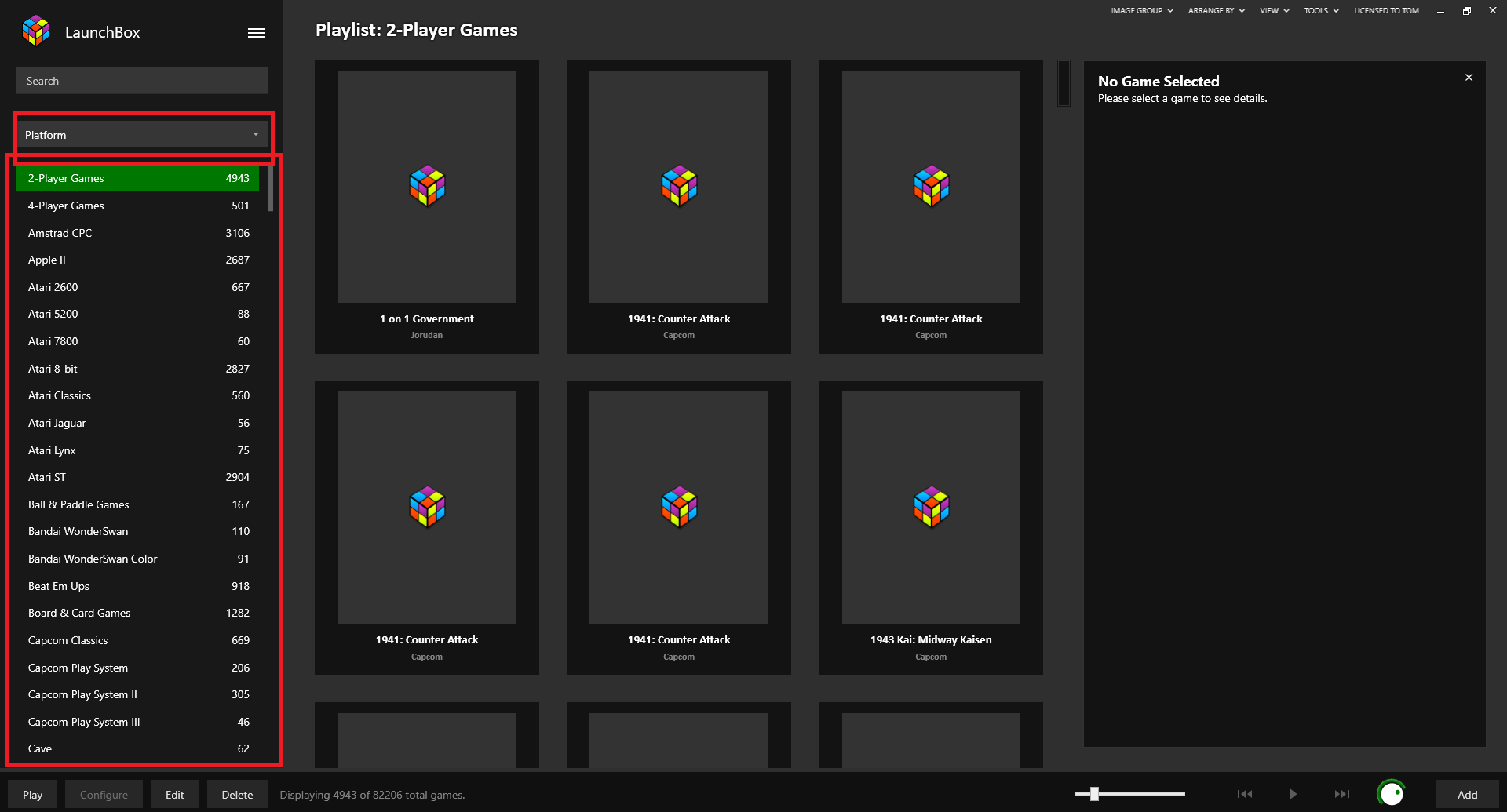Select Amstrad CPC platform
This screenshot has height=812, width=1507.
click(137, 233)
